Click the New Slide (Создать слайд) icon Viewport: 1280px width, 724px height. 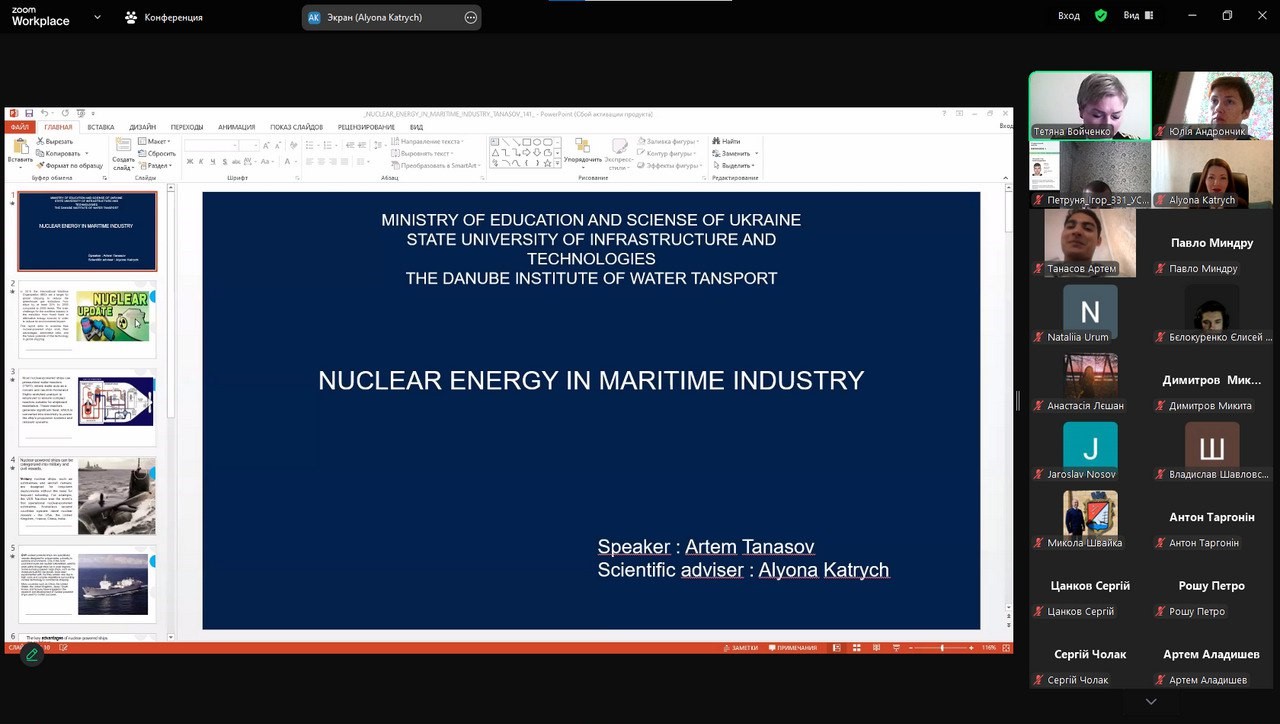tap(123, 145)
